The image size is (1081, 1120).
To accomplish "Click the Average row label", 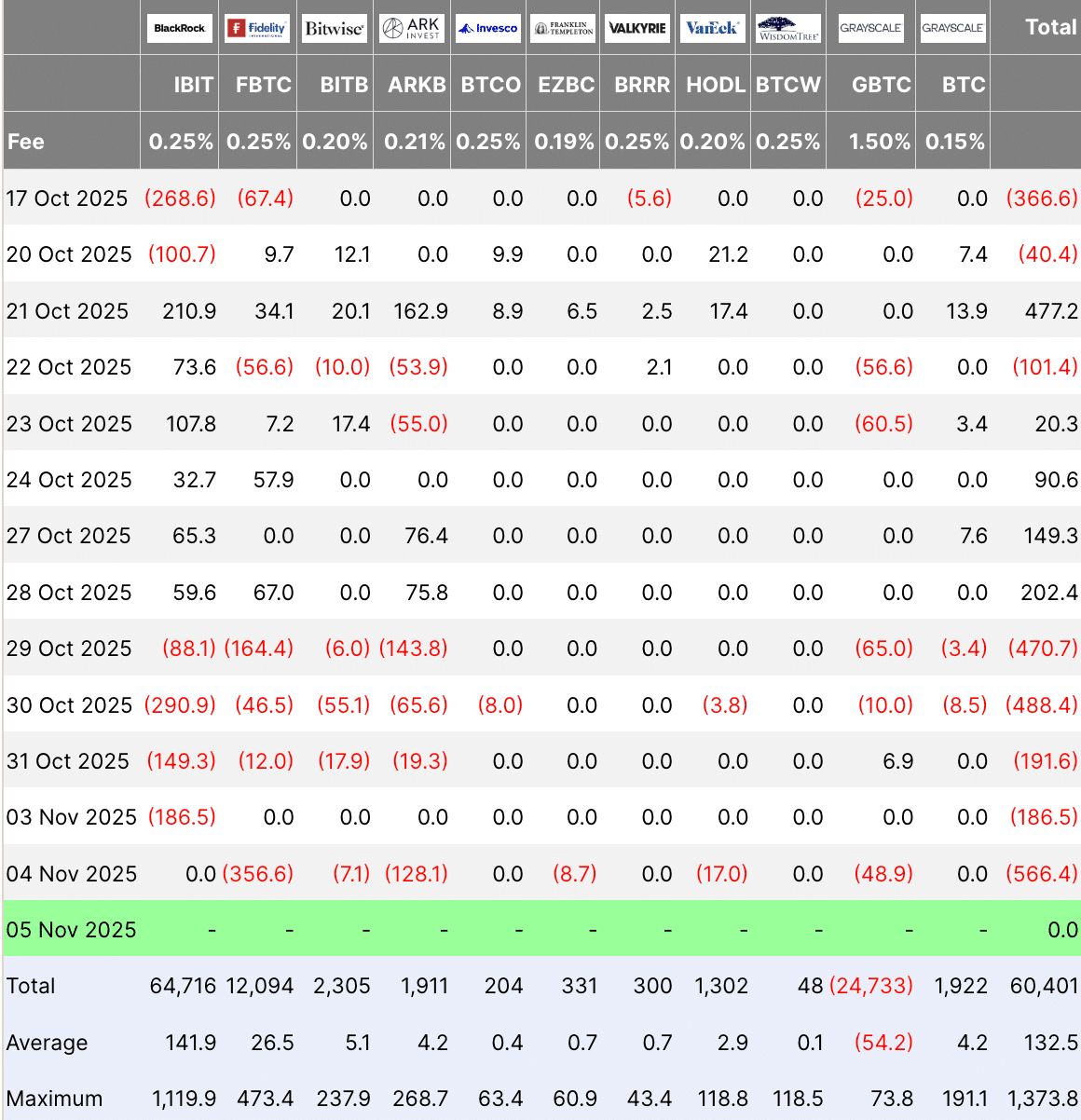I will [x=47, y=1043].
